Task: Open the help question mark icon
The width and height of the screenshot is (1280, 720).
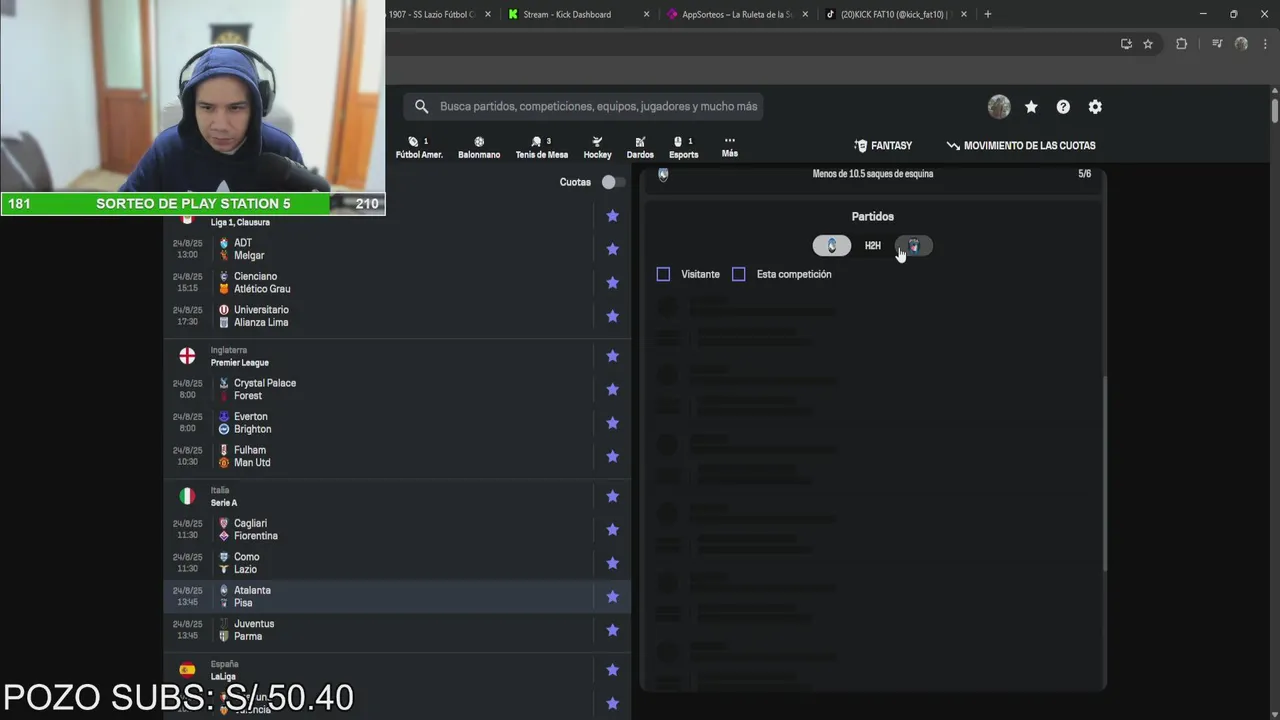Action: point(1063,107)
